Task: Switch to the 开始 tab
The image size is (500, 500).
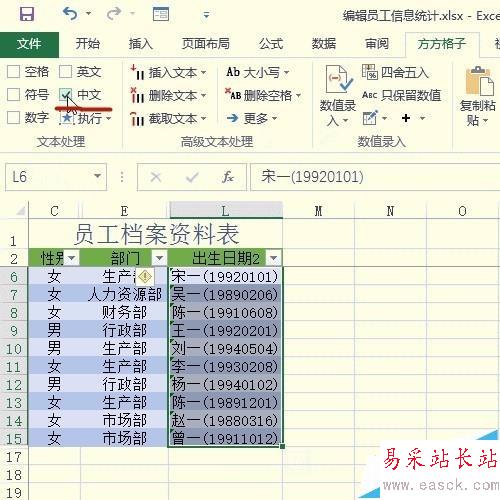Action: point(88,44)
